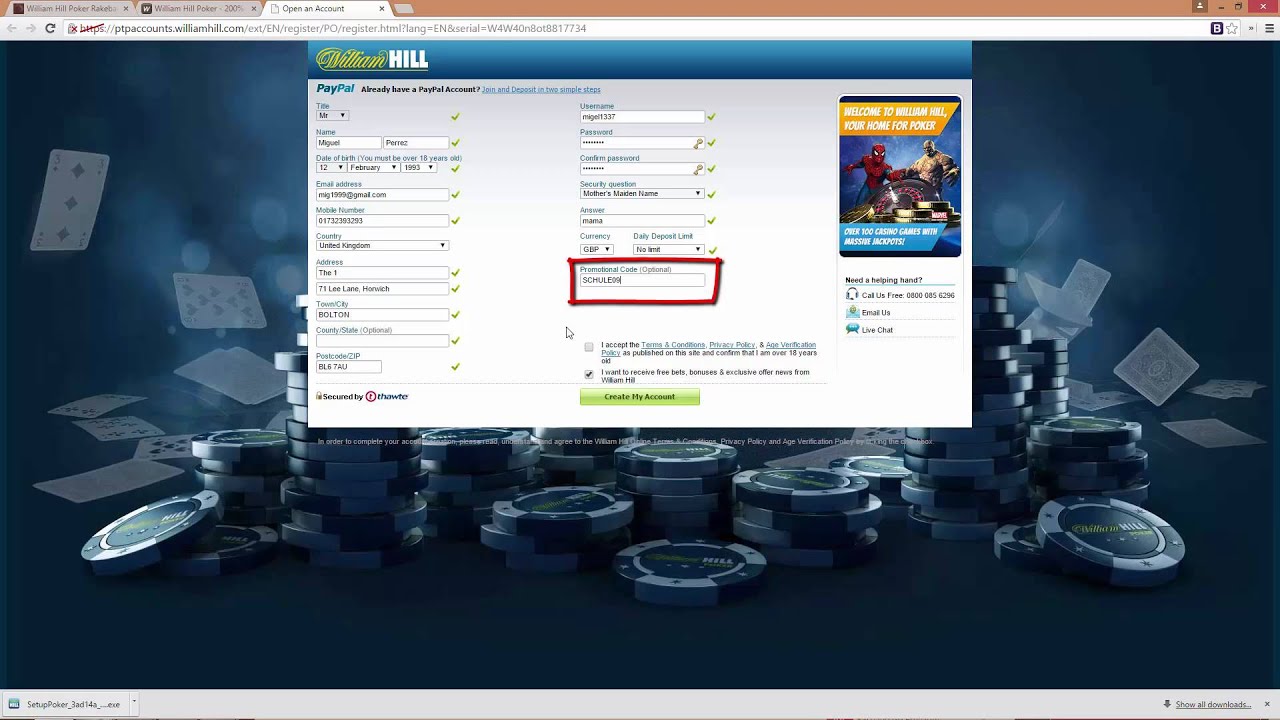
Task: Click the first name field with Miguel
Action: [348, 143]
